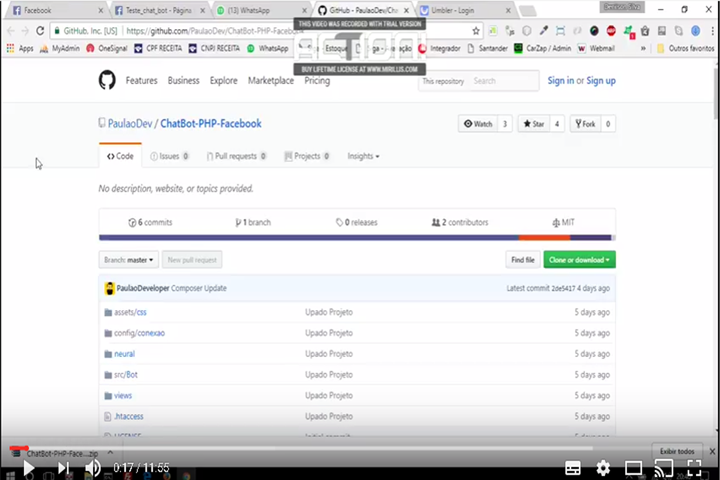Click the Sign in link

point(560,80)
